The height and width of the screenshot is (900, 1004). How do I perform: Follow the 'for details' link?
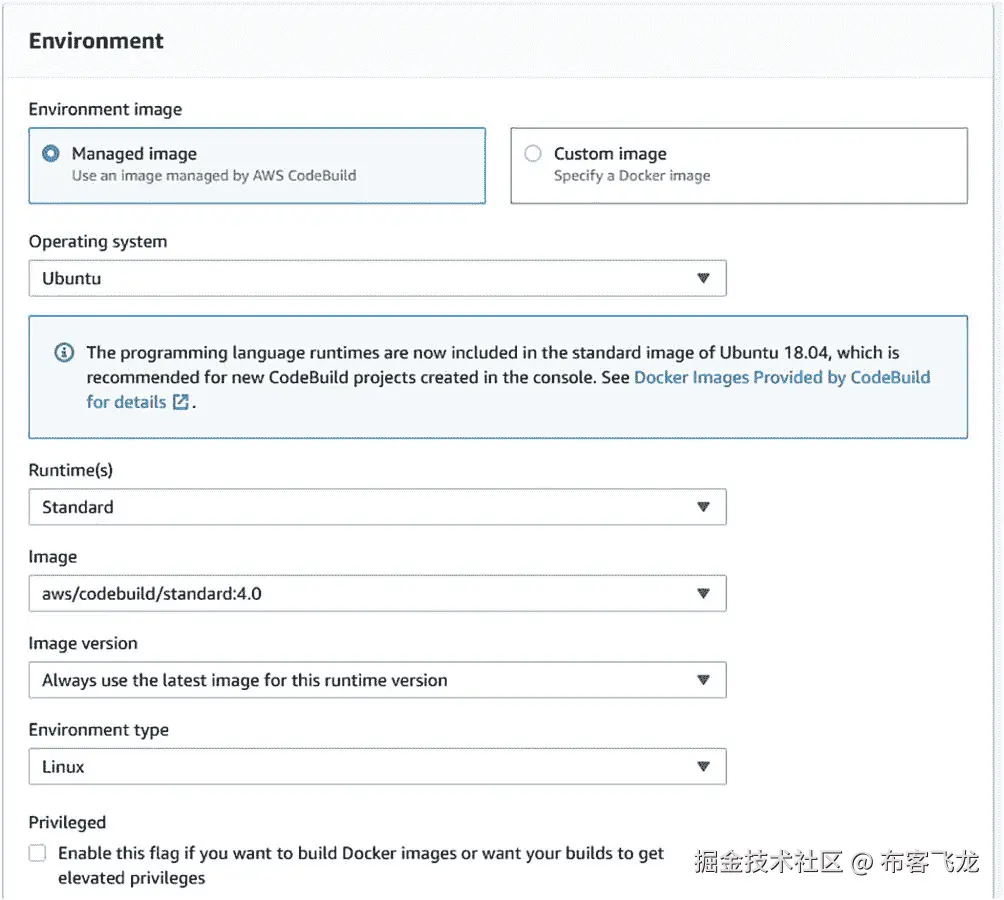(x=126, y=402)
